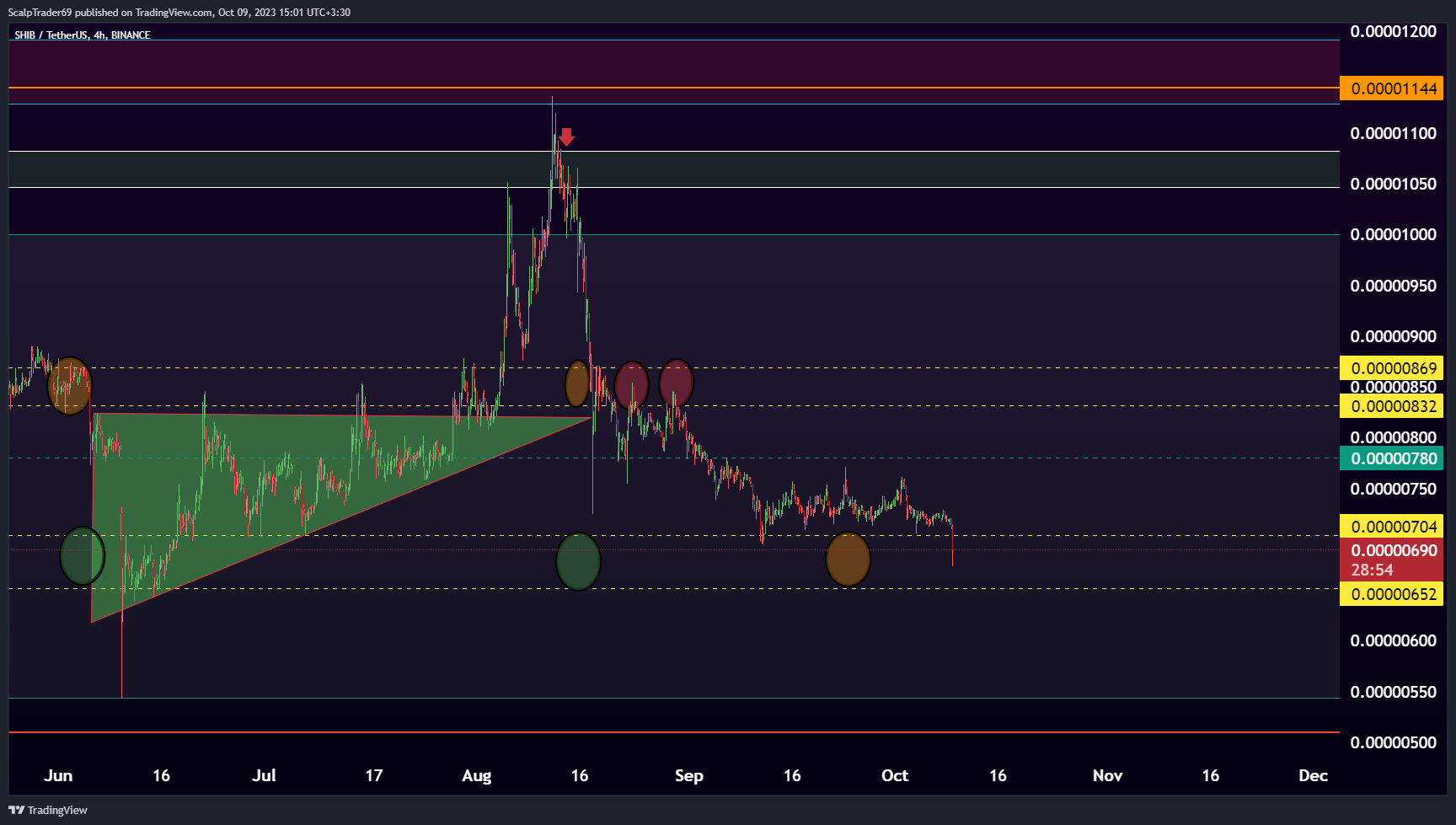The width and height of the screenshot is (1456, 825).
Task: Click the 0.00000550 price scale value
Action: [x=1393, y=692]
